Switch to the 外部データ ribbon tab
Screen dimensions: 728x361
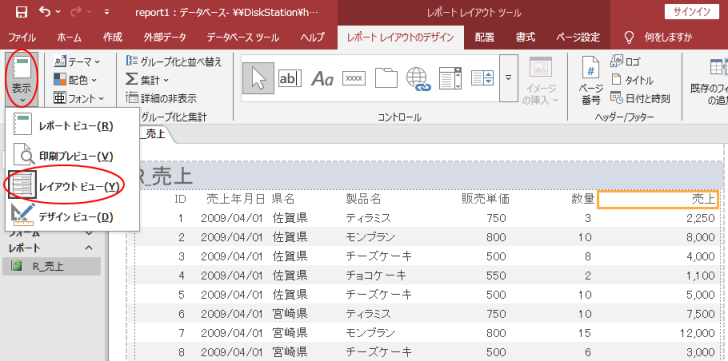click(x=165, y=38)
